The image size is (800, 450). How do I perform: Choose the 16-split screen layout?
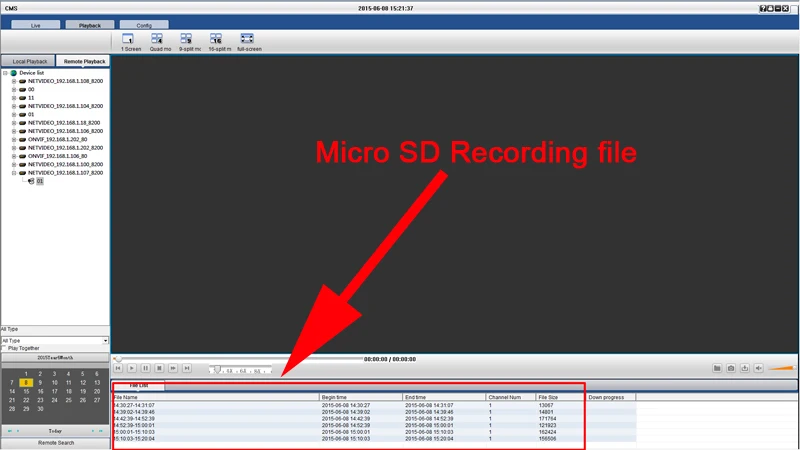point(216,39)
